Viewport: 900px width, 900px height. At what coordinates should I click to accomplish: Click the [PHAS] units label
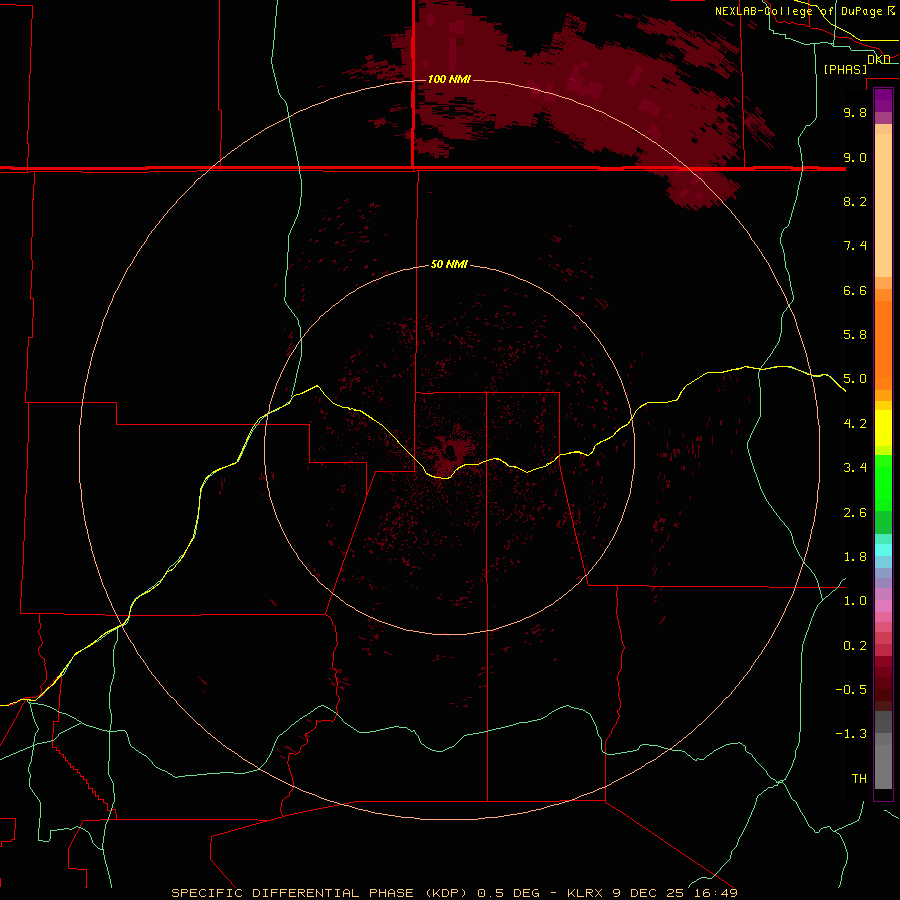click(845, 69)
